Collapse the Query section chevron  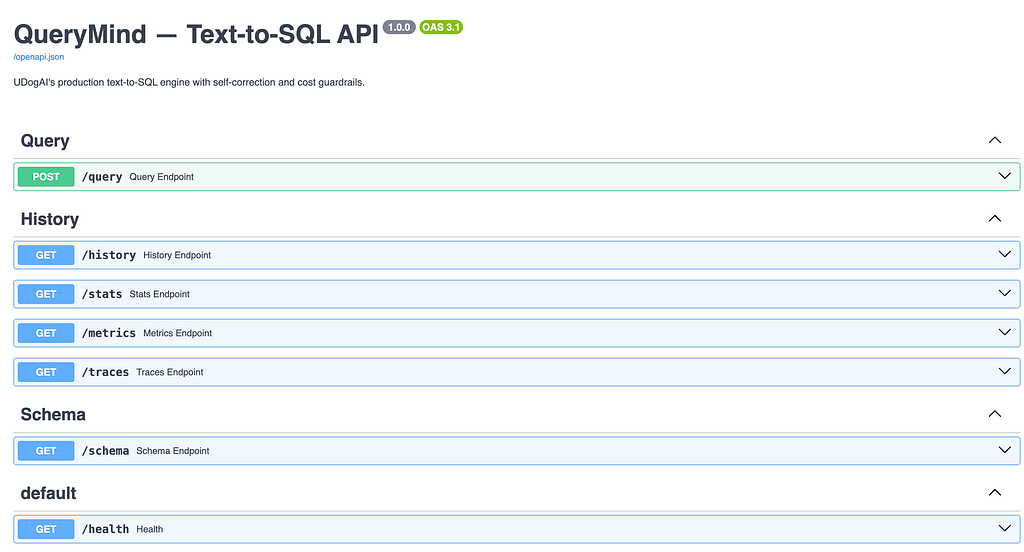[995, 140]
